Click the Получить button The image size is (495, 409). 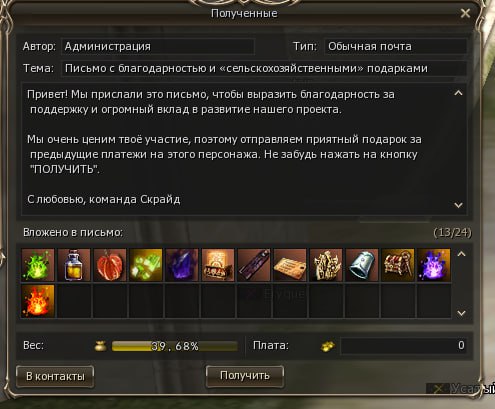coord(245,376)
